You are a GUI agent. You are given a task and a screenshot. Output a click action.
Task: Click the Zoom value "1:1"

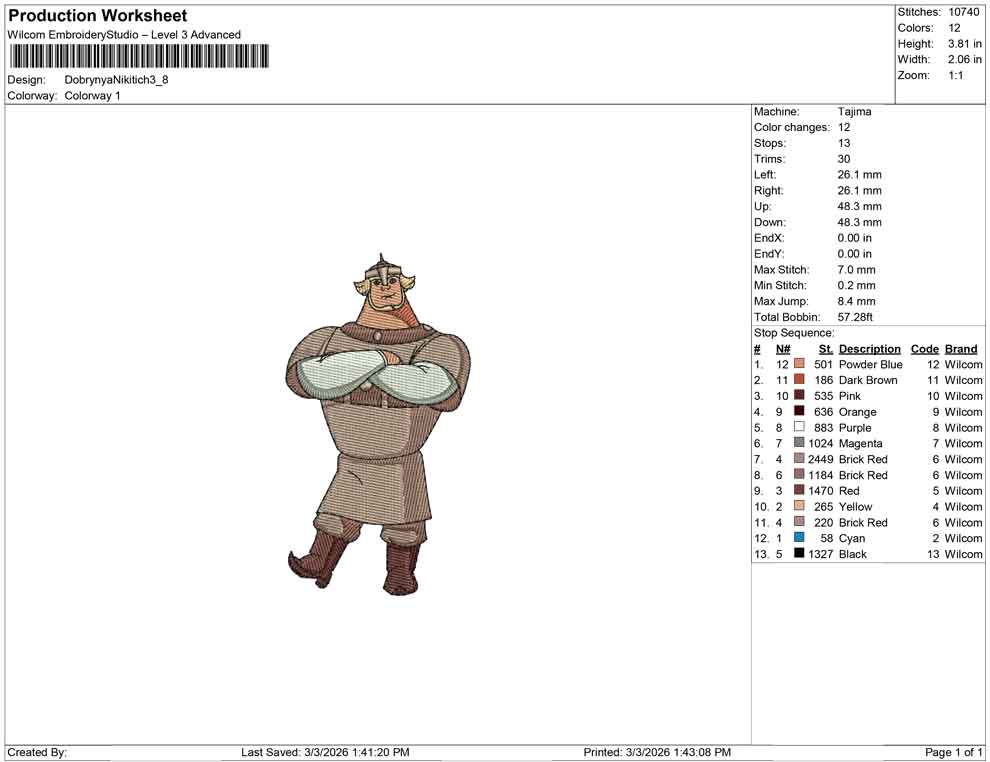956,75
